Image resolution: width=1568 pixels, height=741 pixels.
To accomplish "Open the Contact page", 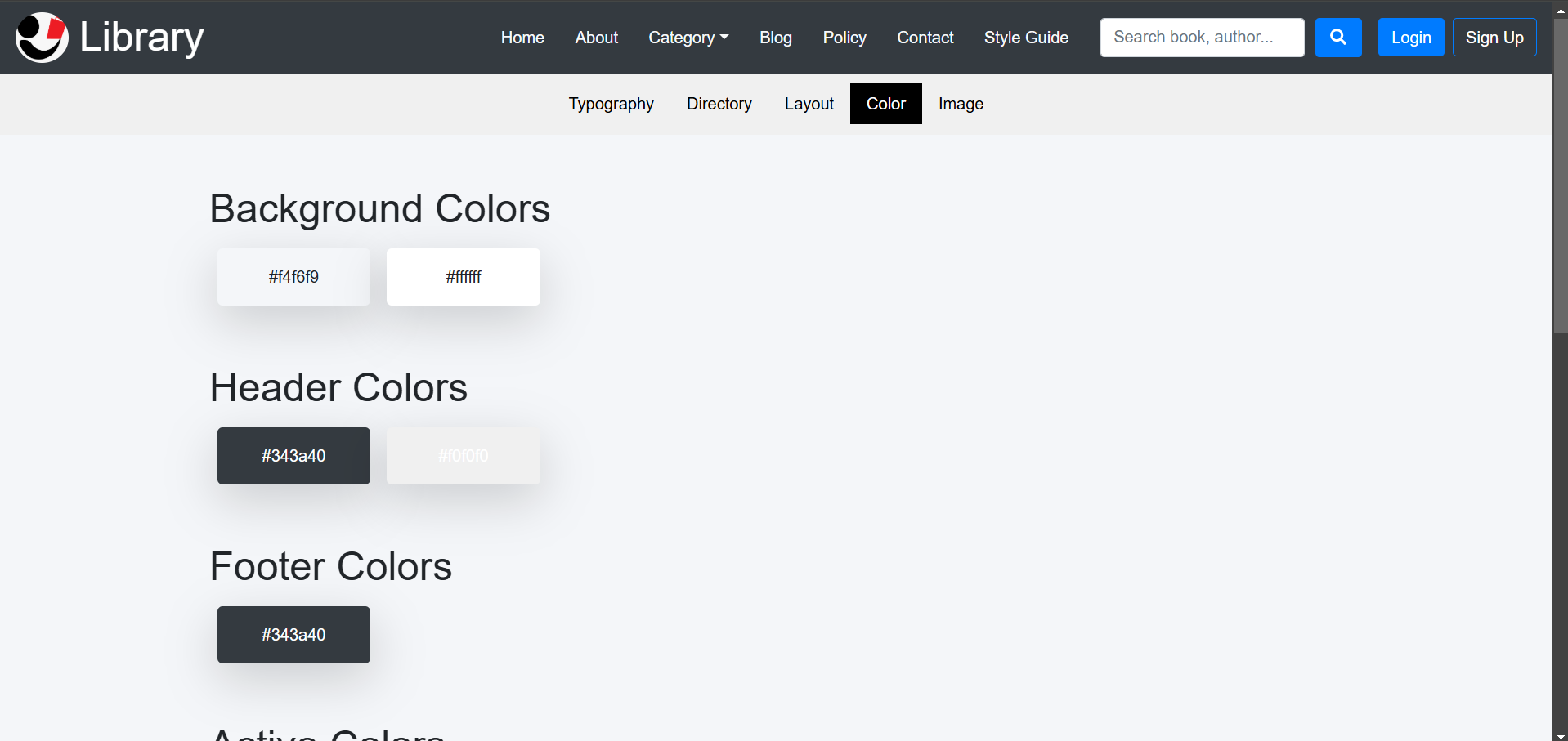I will click(925, 38).
